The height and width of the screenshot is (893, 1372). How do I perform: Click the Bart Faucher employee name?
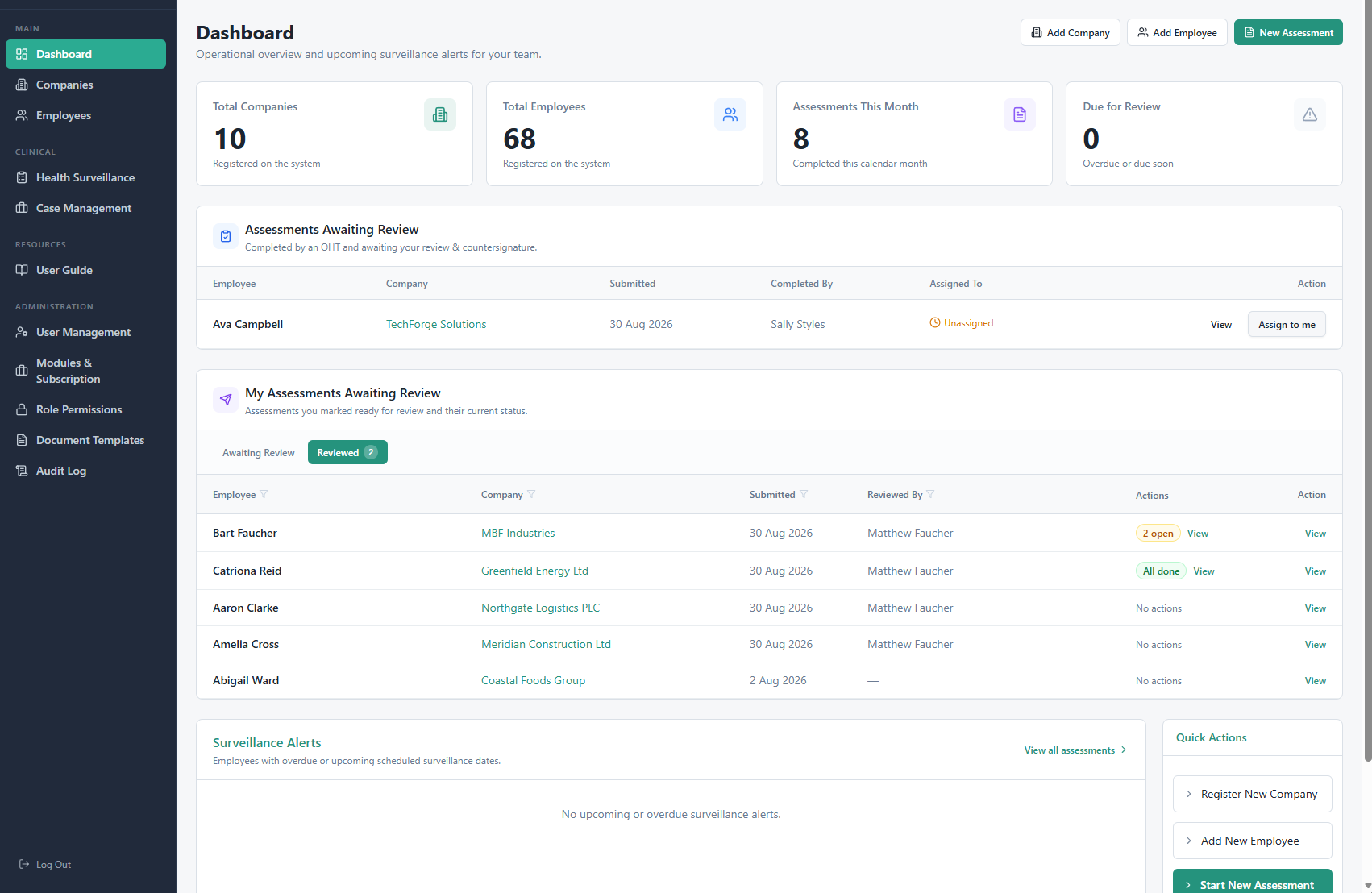tap(245, 533)
